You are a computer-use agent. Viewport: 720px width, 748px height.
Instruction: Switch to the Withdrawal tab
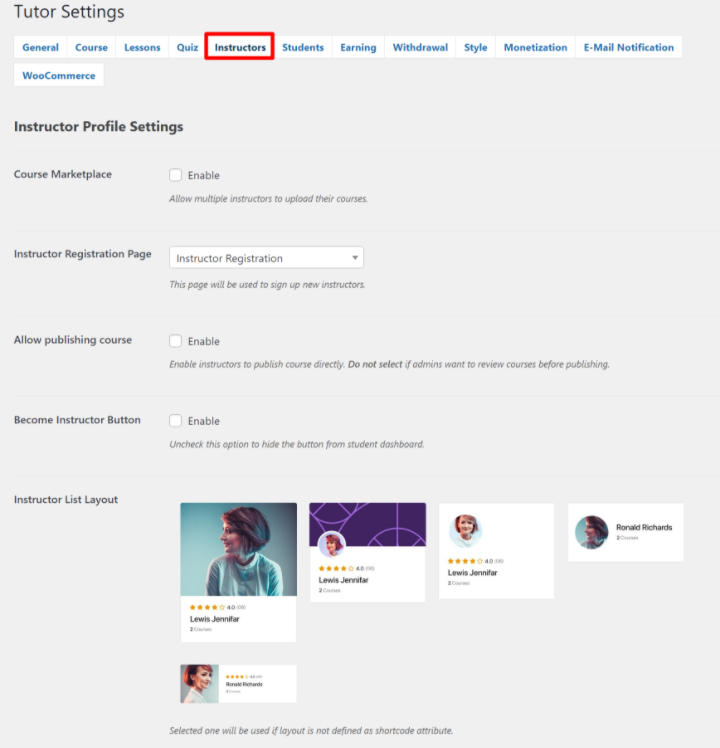[420, 47]
